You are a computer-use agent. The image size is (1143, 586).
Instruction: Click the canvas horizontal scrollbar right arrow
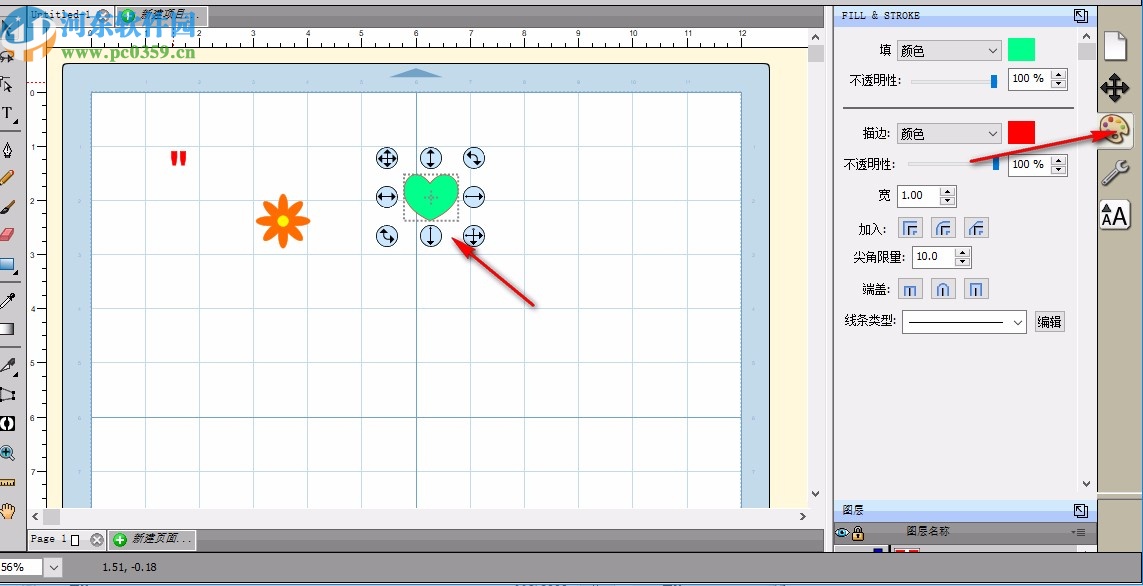[803, 517]
